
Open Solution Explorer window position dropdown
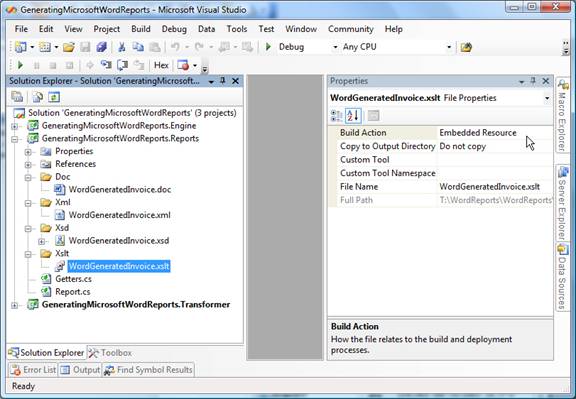point(211,82)
